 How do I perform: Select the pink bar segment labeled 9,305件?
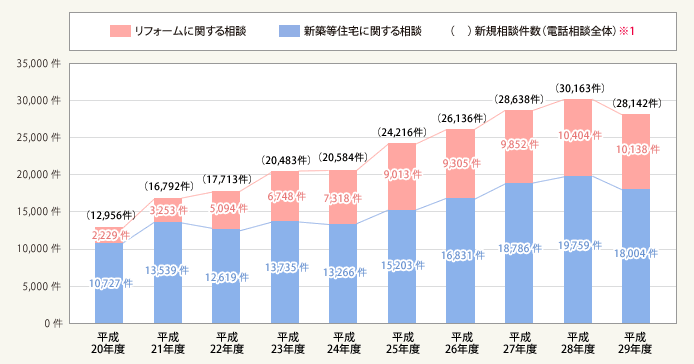point(460,164)
